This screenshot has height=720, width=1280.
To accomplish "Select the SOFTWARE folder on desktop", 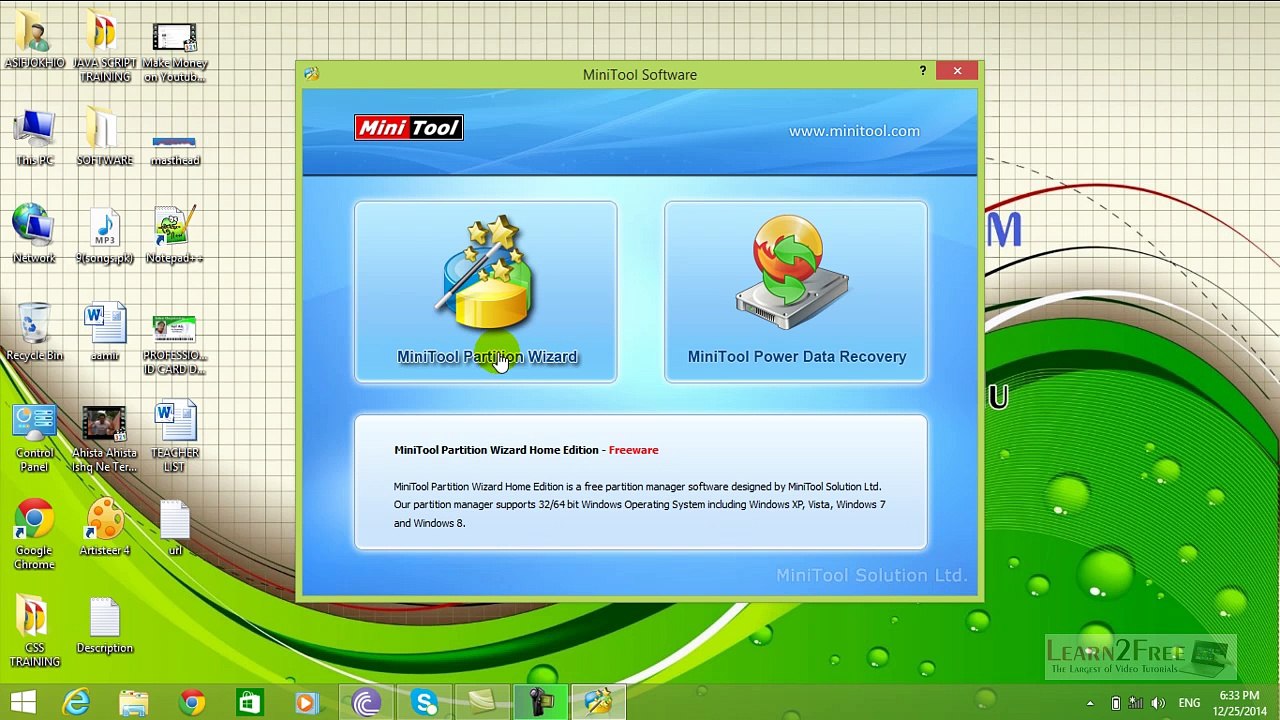I will (x=104, y=138).
